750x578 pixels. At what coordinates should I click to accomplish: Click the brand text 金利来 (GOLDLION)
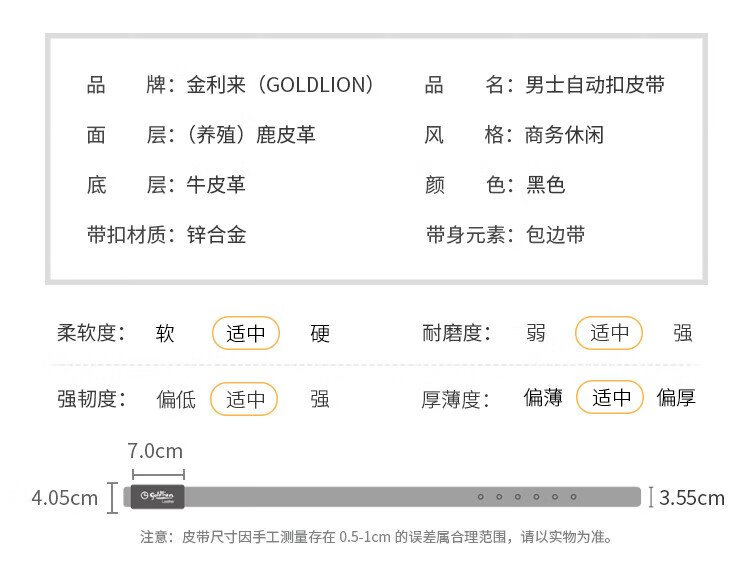click(280, 85)
